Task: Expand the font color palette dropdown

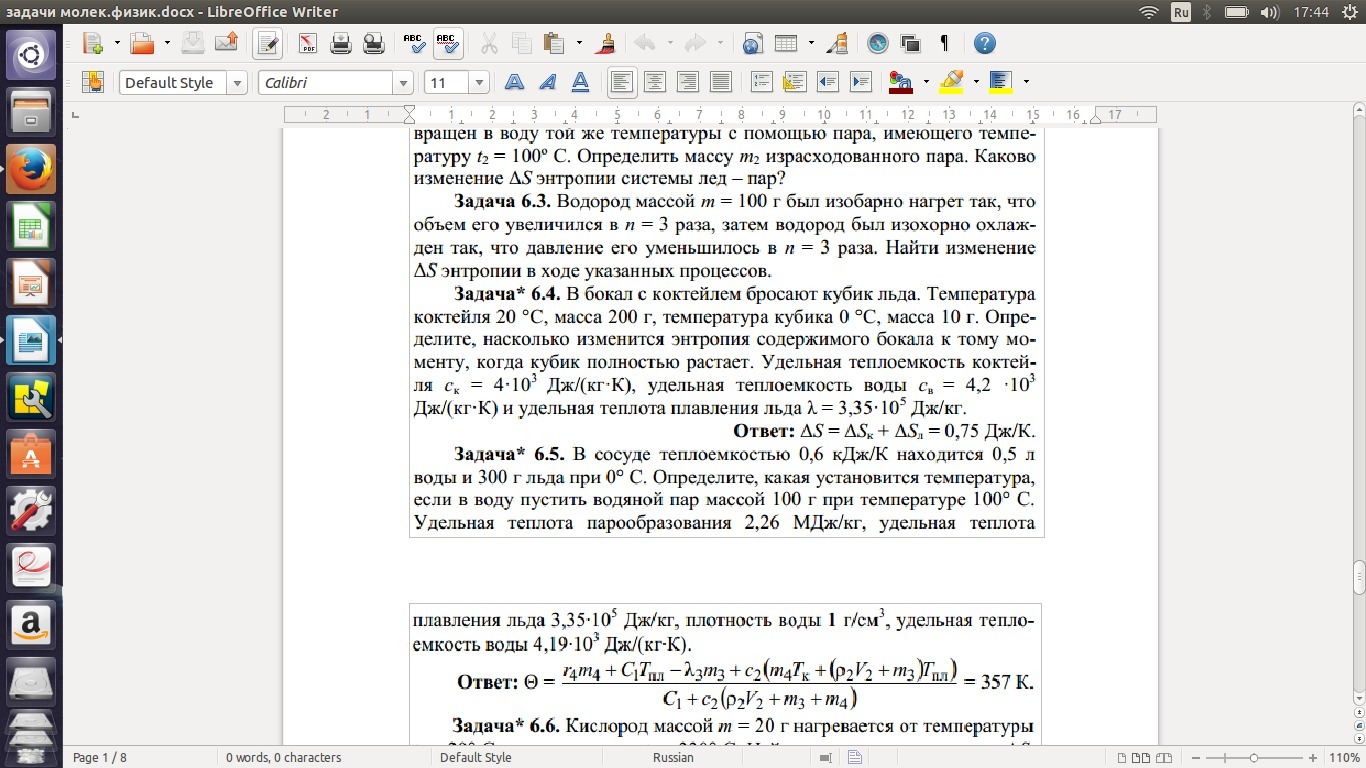Action: [x=926, y=82]
